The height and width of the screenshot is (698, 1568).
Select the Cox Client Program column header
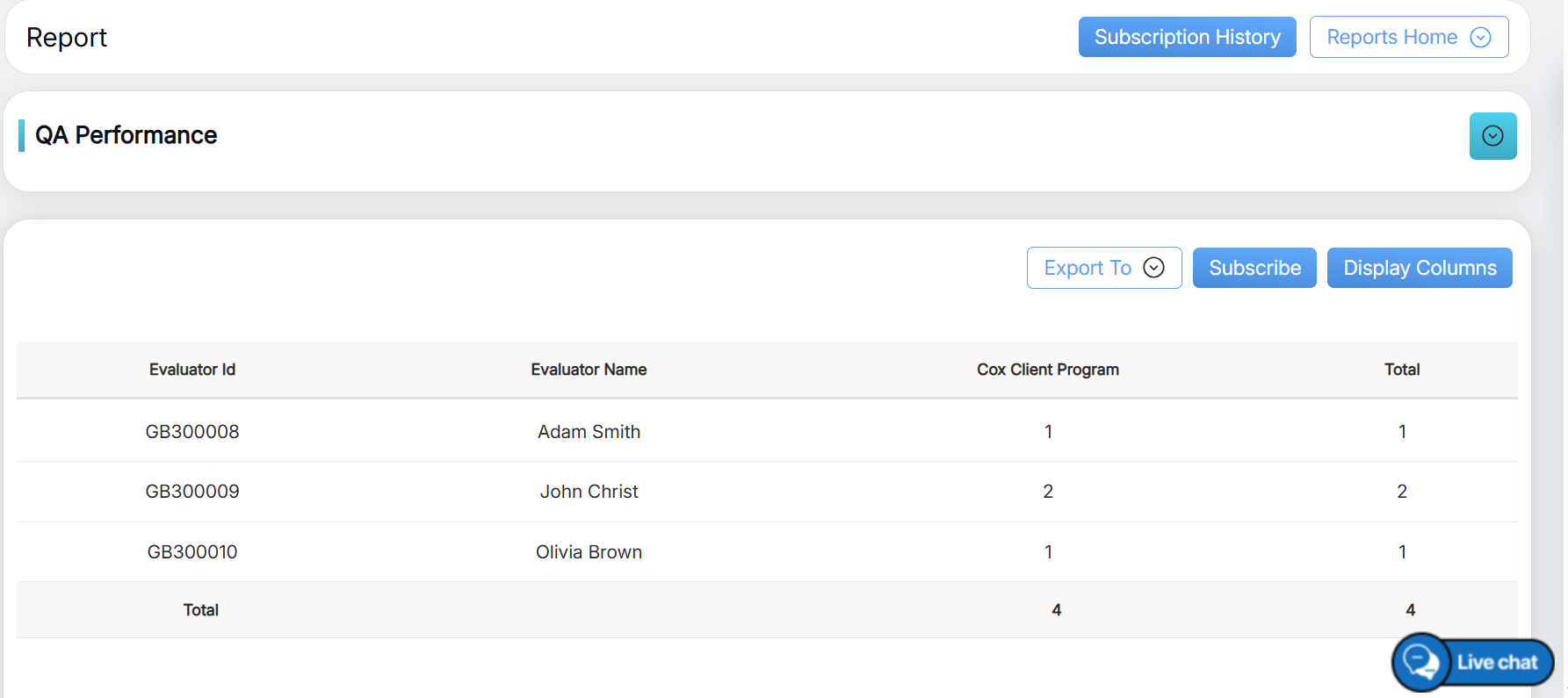[x=1047, y=370]
